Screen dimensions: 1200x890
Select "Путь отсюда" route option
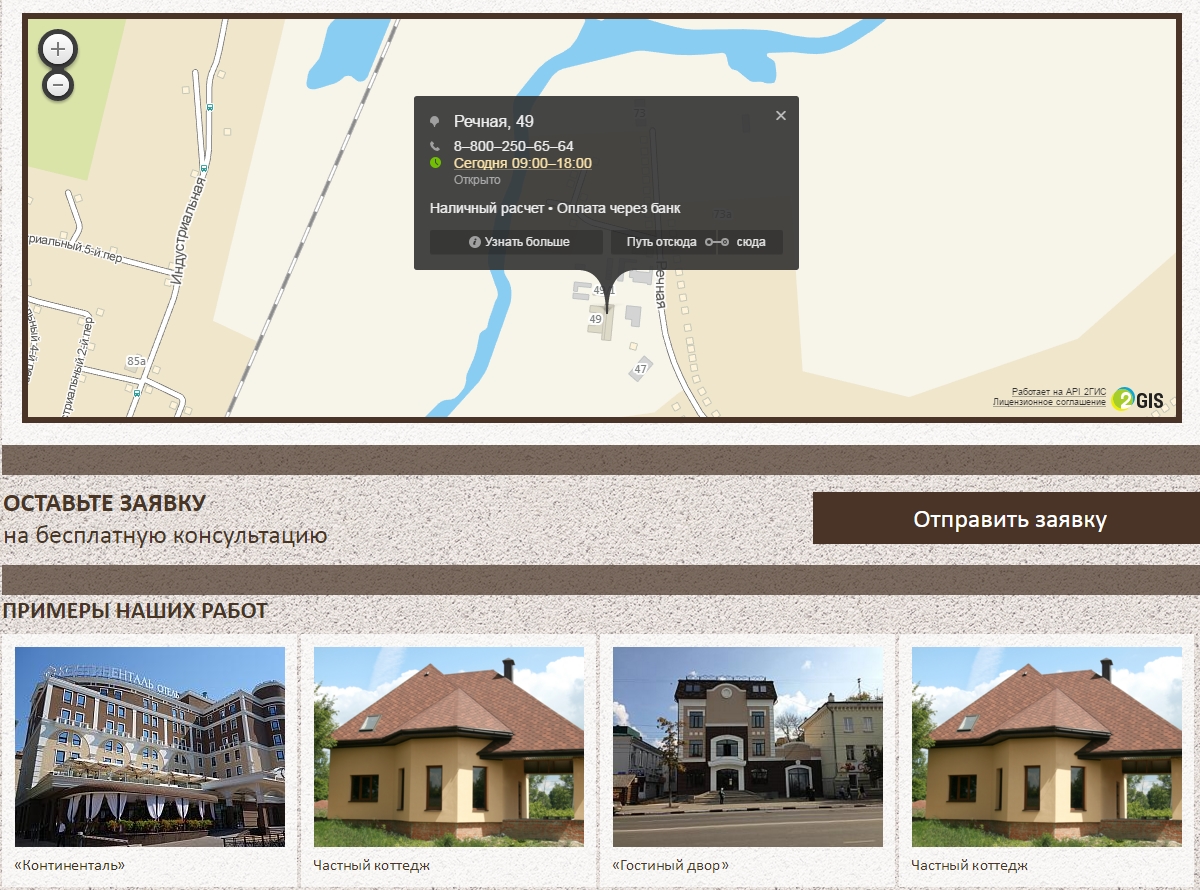(661, 242)
